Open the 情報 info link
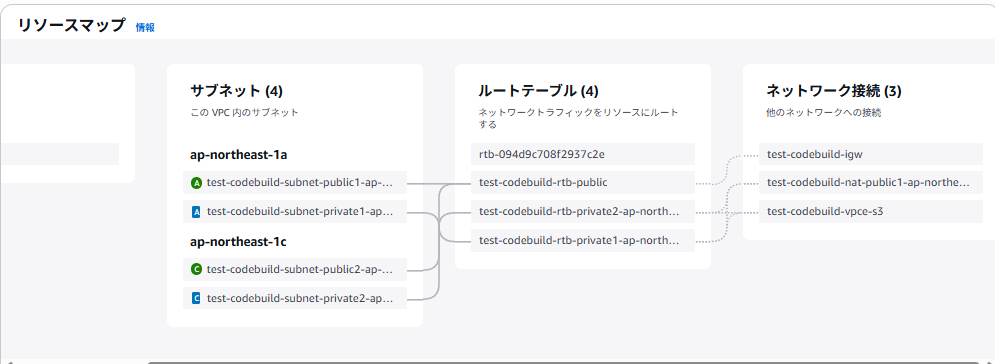This screenshot has width=995, height=364. click(145, 27)
